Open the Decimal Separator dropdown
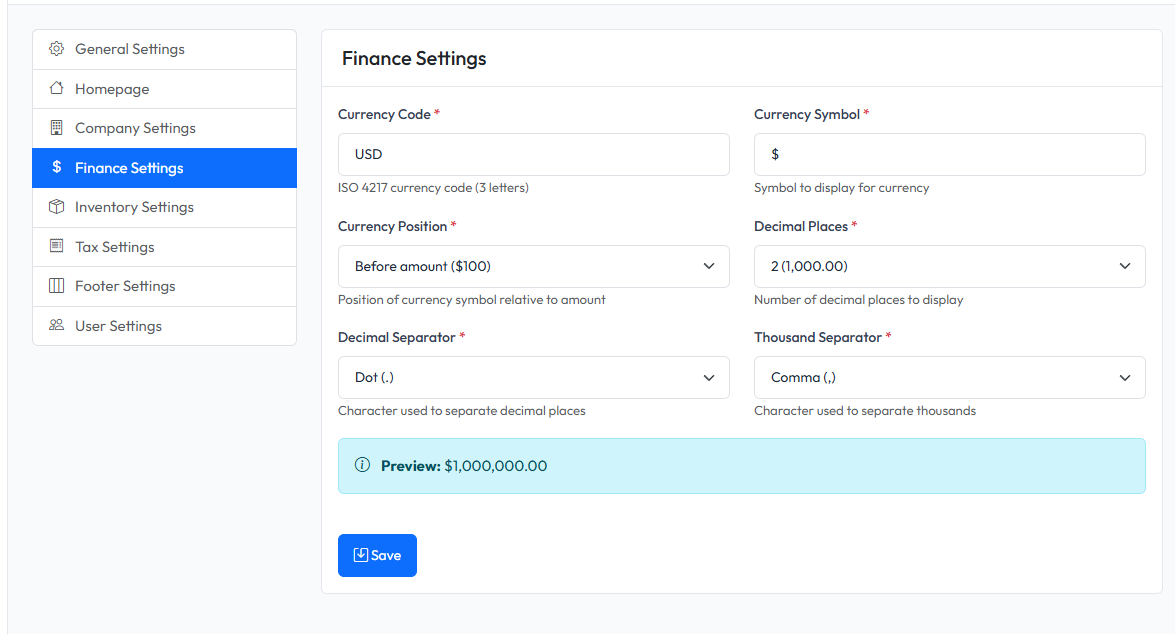 [x=533, y=377]
